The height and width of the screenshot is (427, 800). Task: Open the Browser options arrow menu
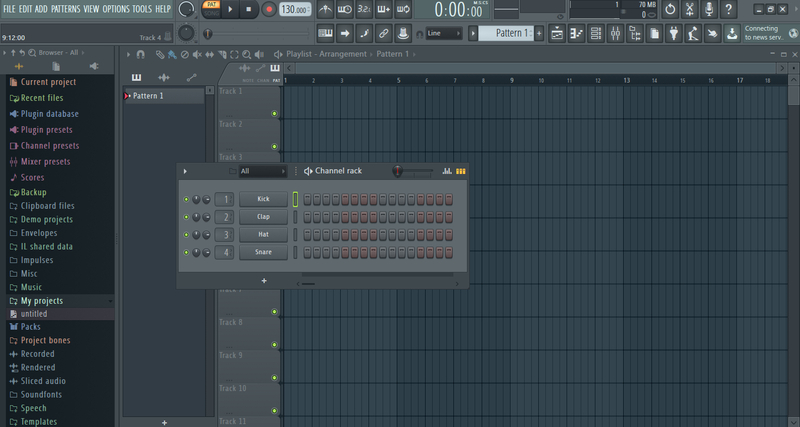point(5,53)
